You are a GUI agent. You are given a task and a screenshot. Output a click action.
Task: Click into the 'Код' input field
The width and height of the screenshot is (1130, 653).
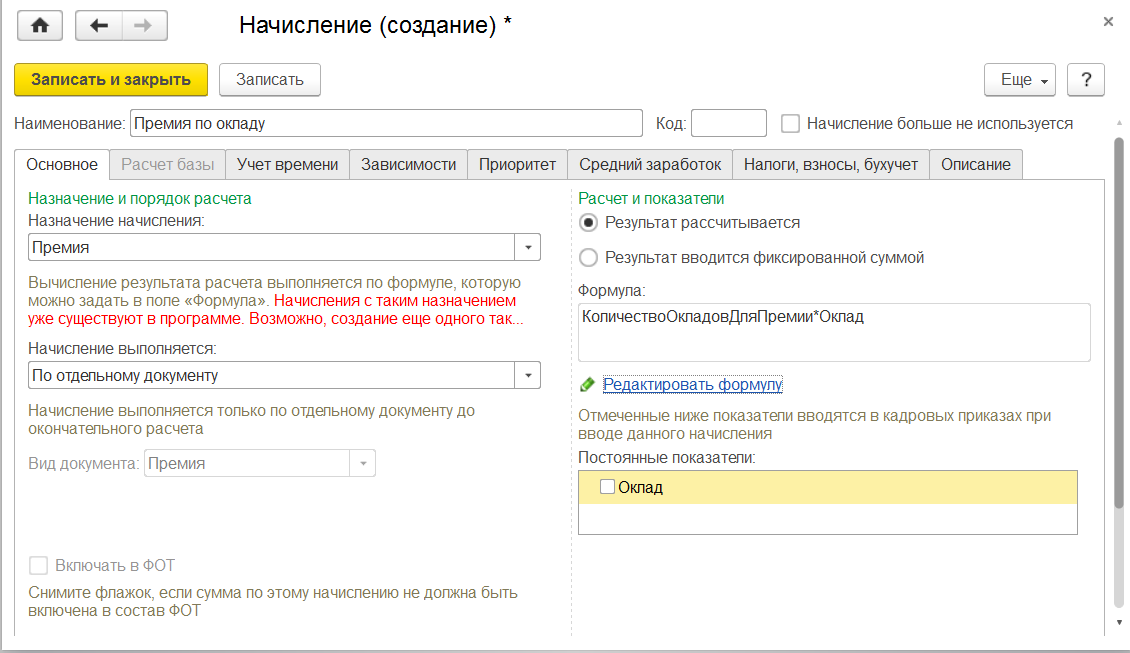click(x=728, y=124)
